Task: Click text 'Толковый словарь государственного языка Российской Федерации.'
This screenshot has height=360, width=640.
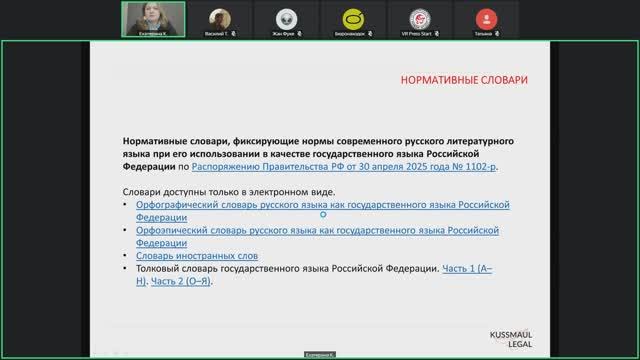Action: (x=287, y=269)
